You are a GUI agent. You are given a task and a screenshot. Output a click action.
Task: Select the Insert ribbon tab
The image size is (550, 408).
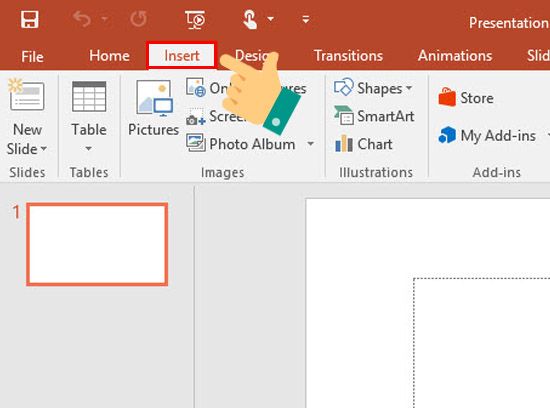click(182, 55)
